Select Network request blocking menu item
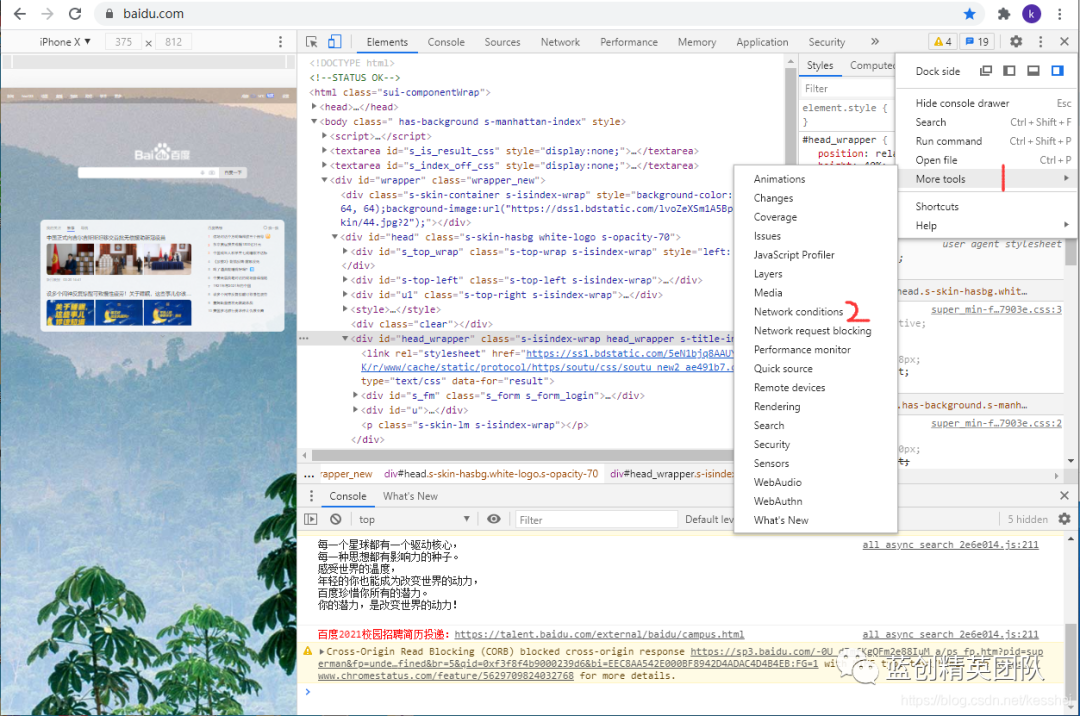This screenshot has height=716, width=1080. 812,330
